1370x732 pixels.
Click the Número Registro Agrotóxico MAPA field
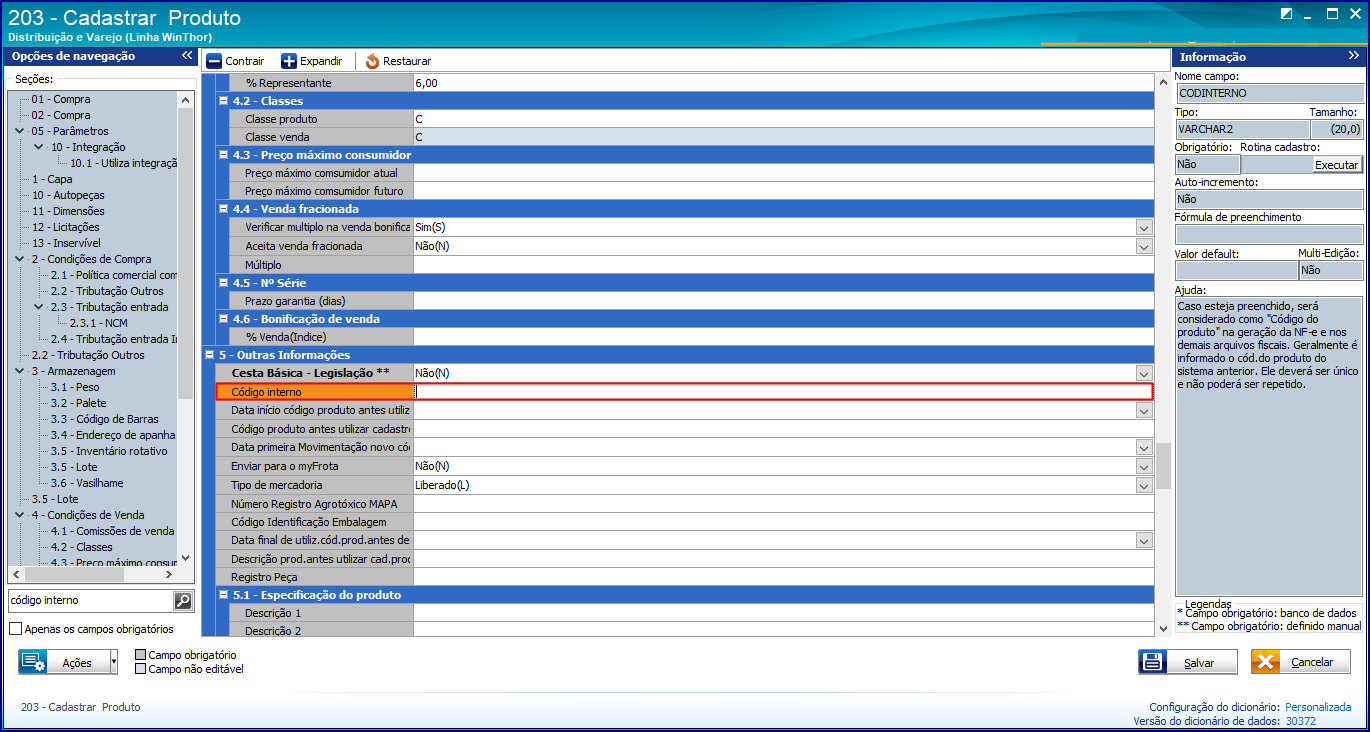tap(783, 504)
